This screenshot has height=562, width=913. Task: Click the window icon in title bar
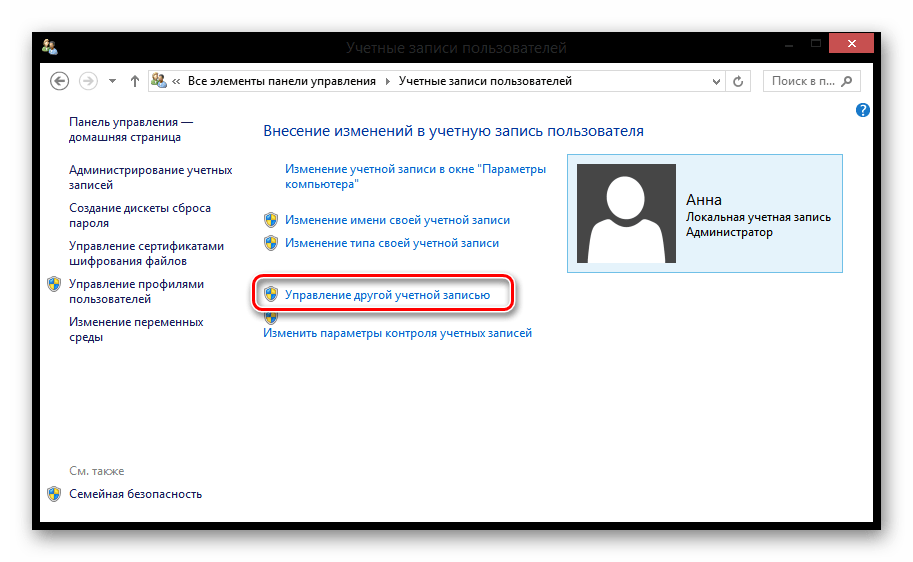tap(49, 47)
